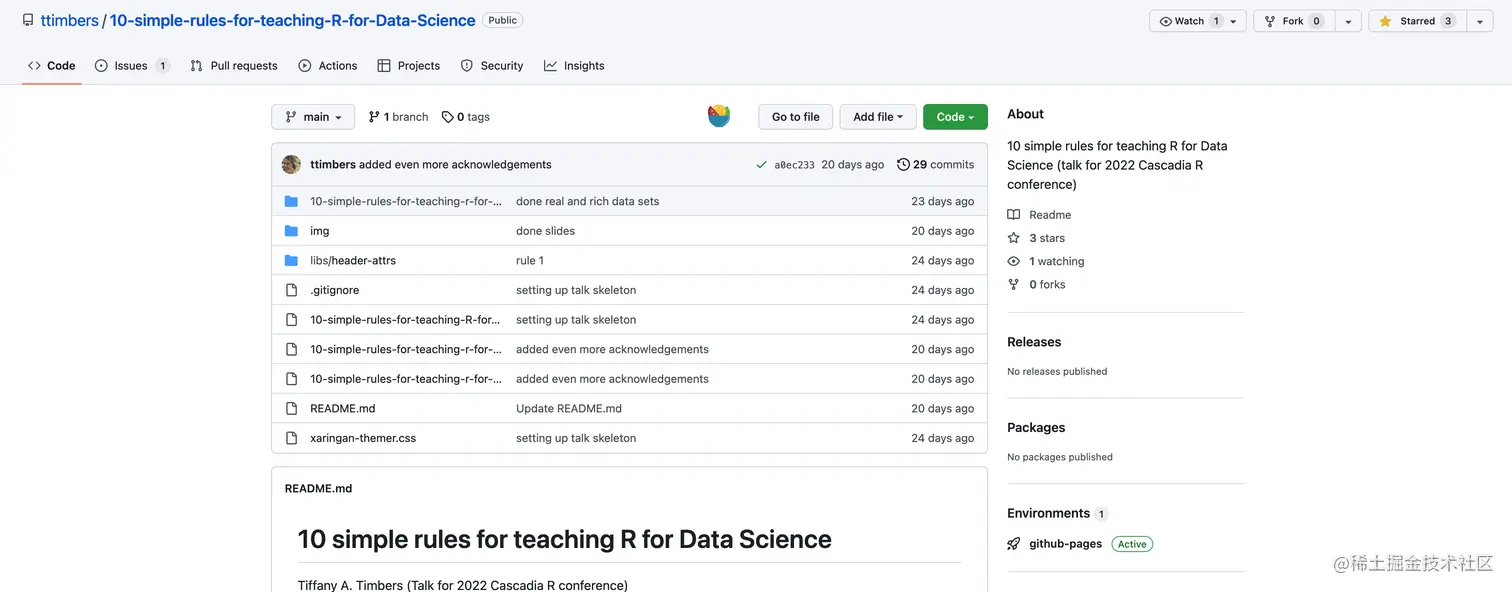Click the rocket icon next to github-pages
The image size is (1512, 592).
coord(1013,543)
